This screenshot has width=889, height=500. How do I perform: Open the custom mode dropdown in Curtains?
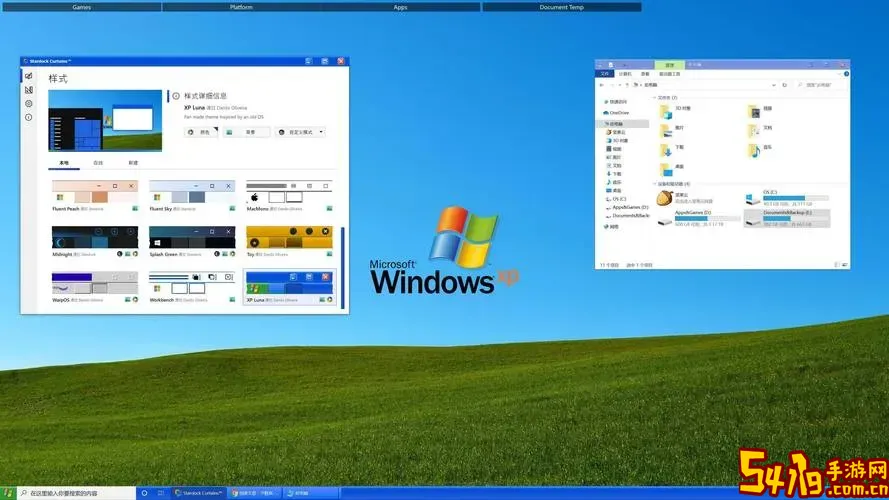coord(300,132)
